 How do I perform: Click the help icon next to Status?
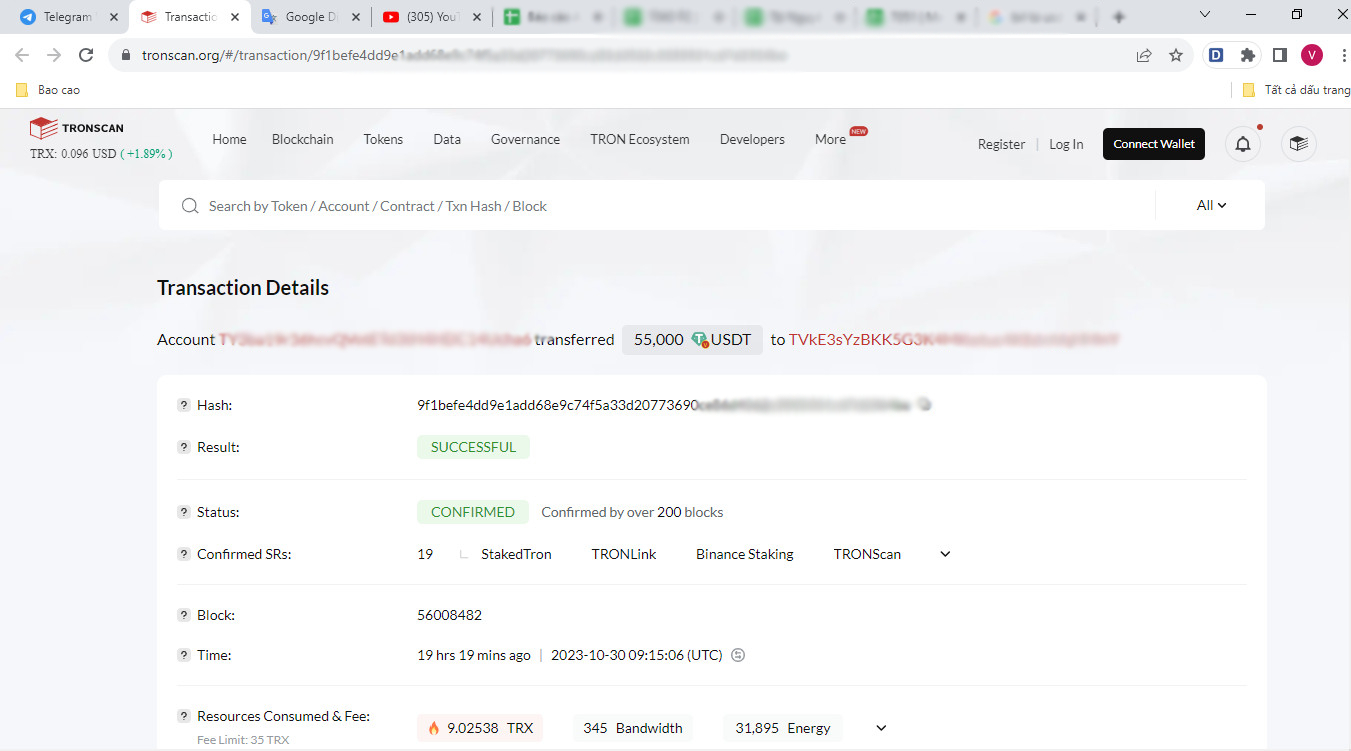[184, 512]
